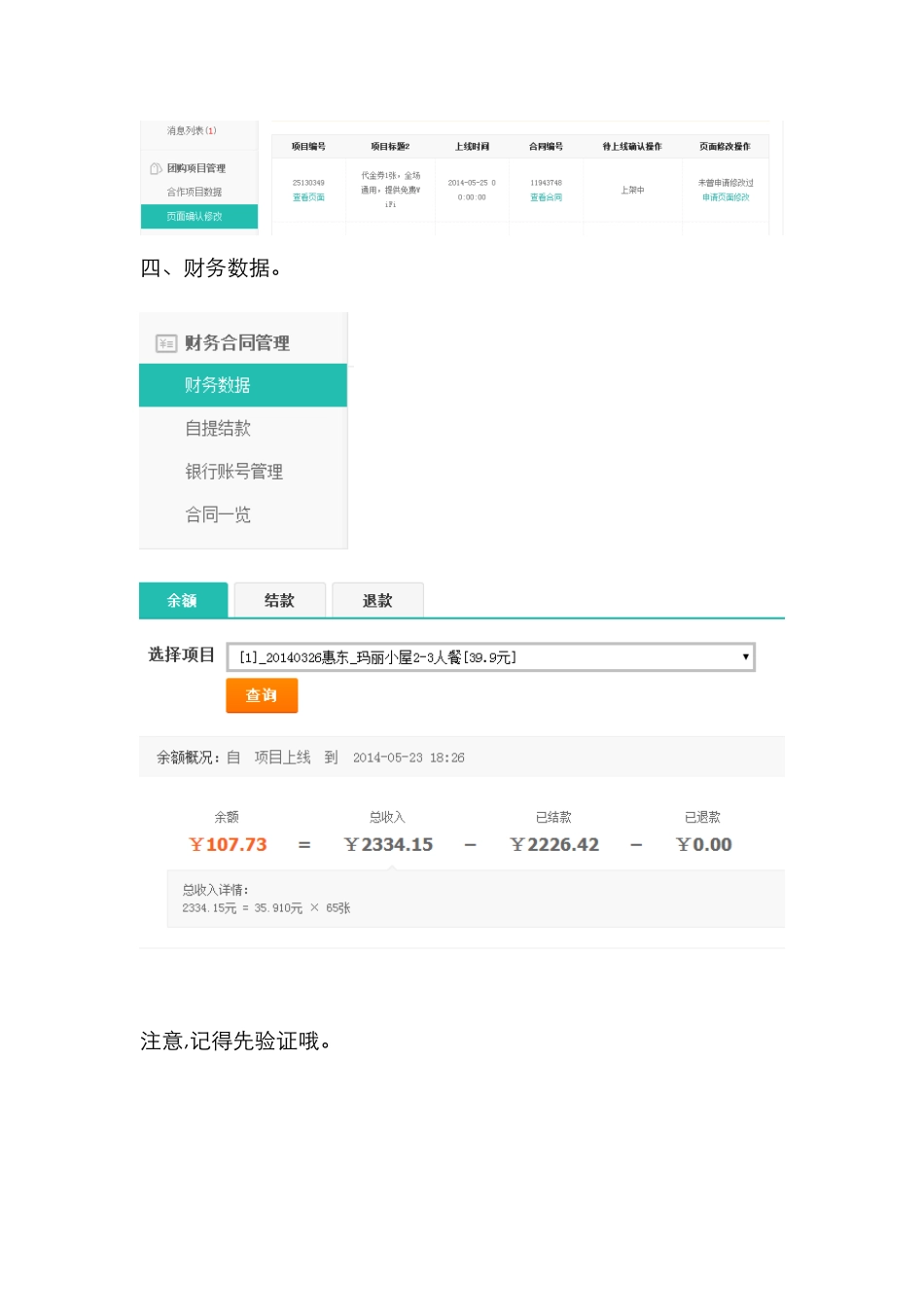Switch to the 余额 tab

[x=183, y=600]
